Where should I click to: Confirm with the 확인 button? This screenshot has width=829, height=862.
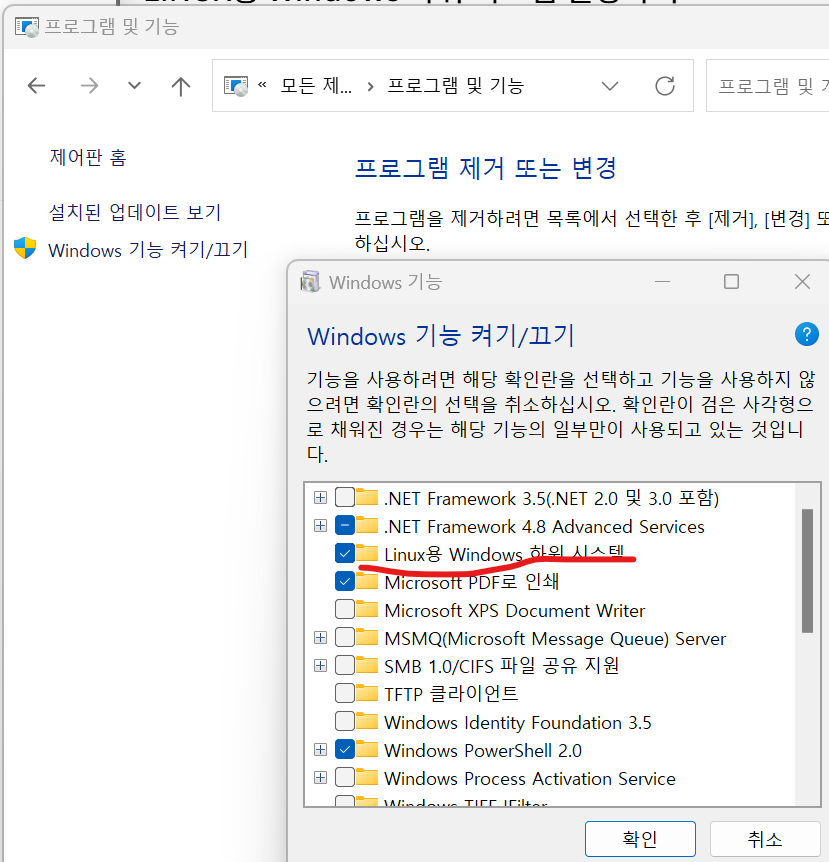[640, 839]
